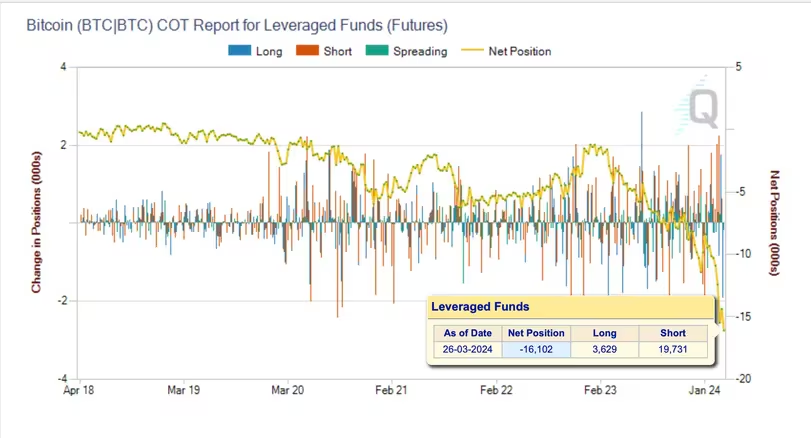Click the -16,102 net position cell

click(536, 349)
